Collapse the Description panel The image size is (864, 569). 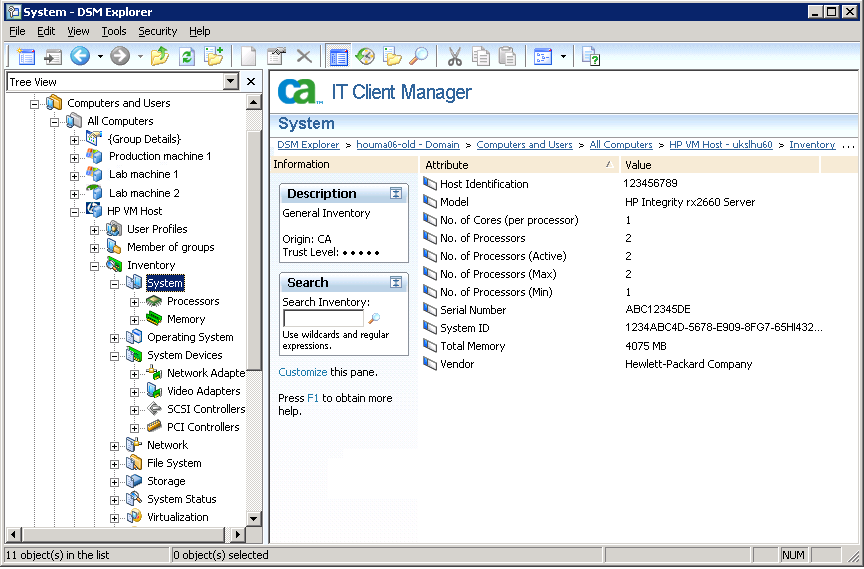(396, 194)
